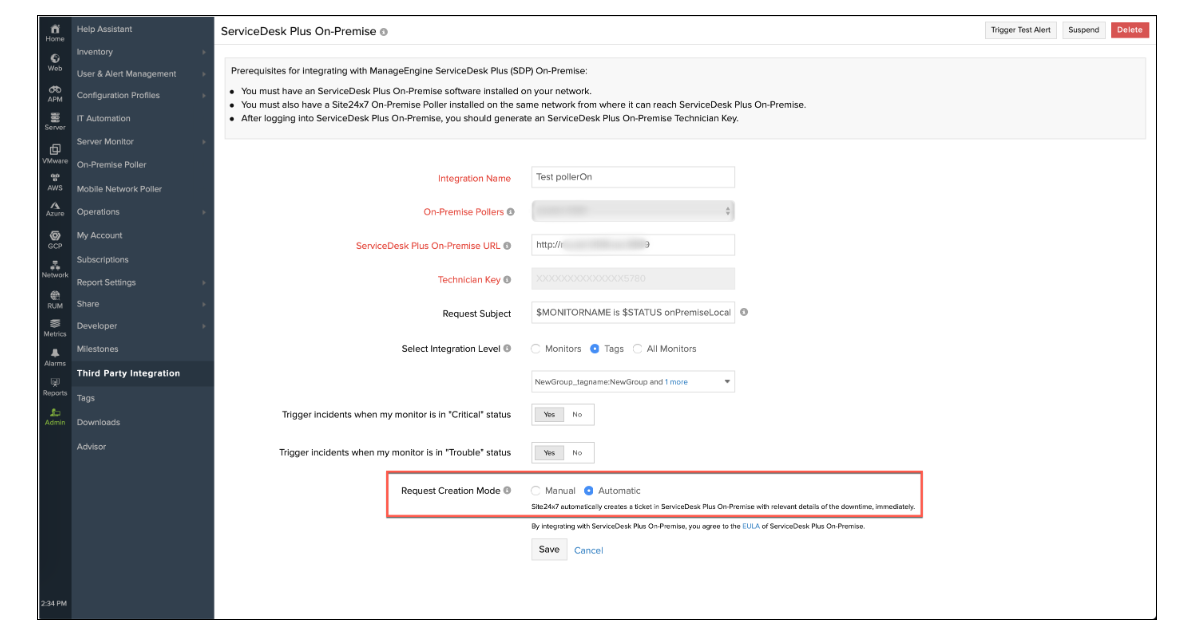
Task: Select the Manual request creation mode
Action: tap(536, 491)
